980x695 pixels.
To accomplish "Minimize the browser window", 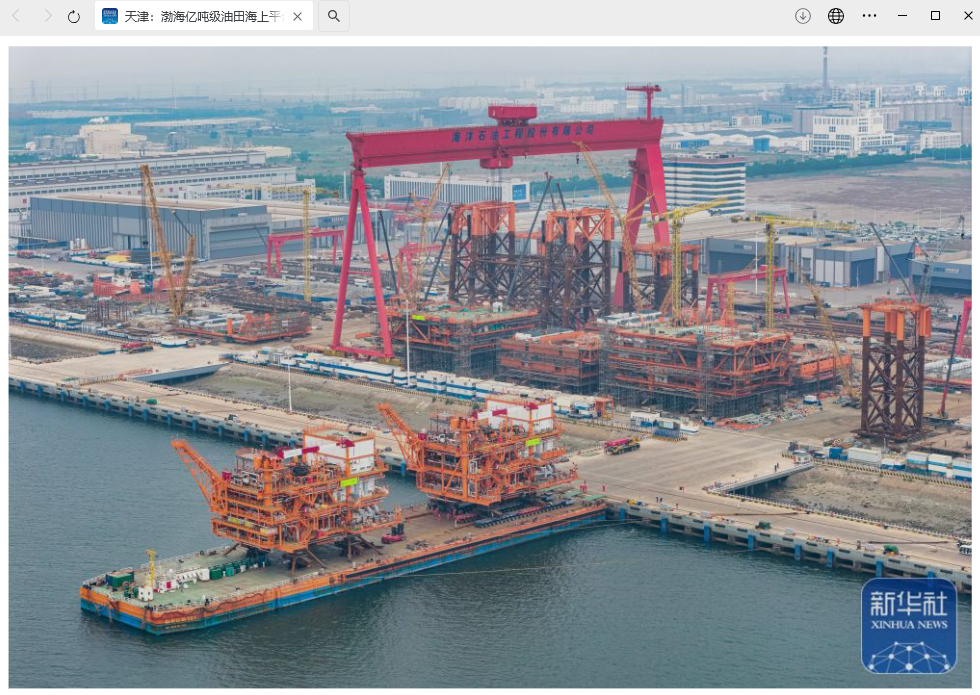I will coord(902,16).
